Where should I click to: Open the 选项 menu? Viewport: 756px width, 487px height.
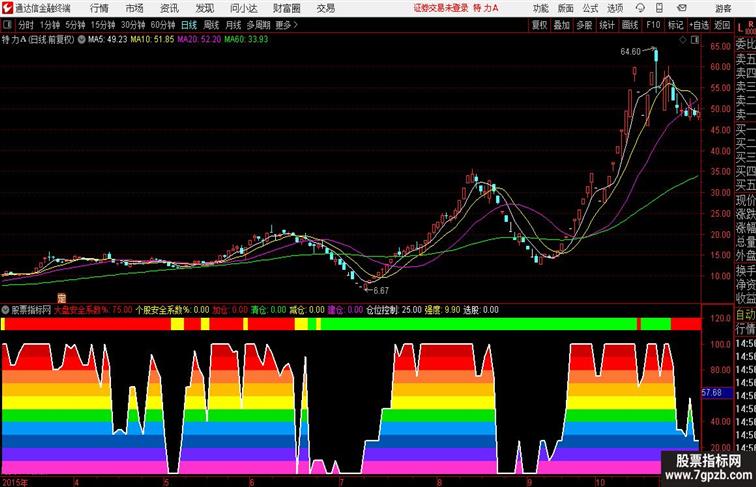tap(615, 8)
